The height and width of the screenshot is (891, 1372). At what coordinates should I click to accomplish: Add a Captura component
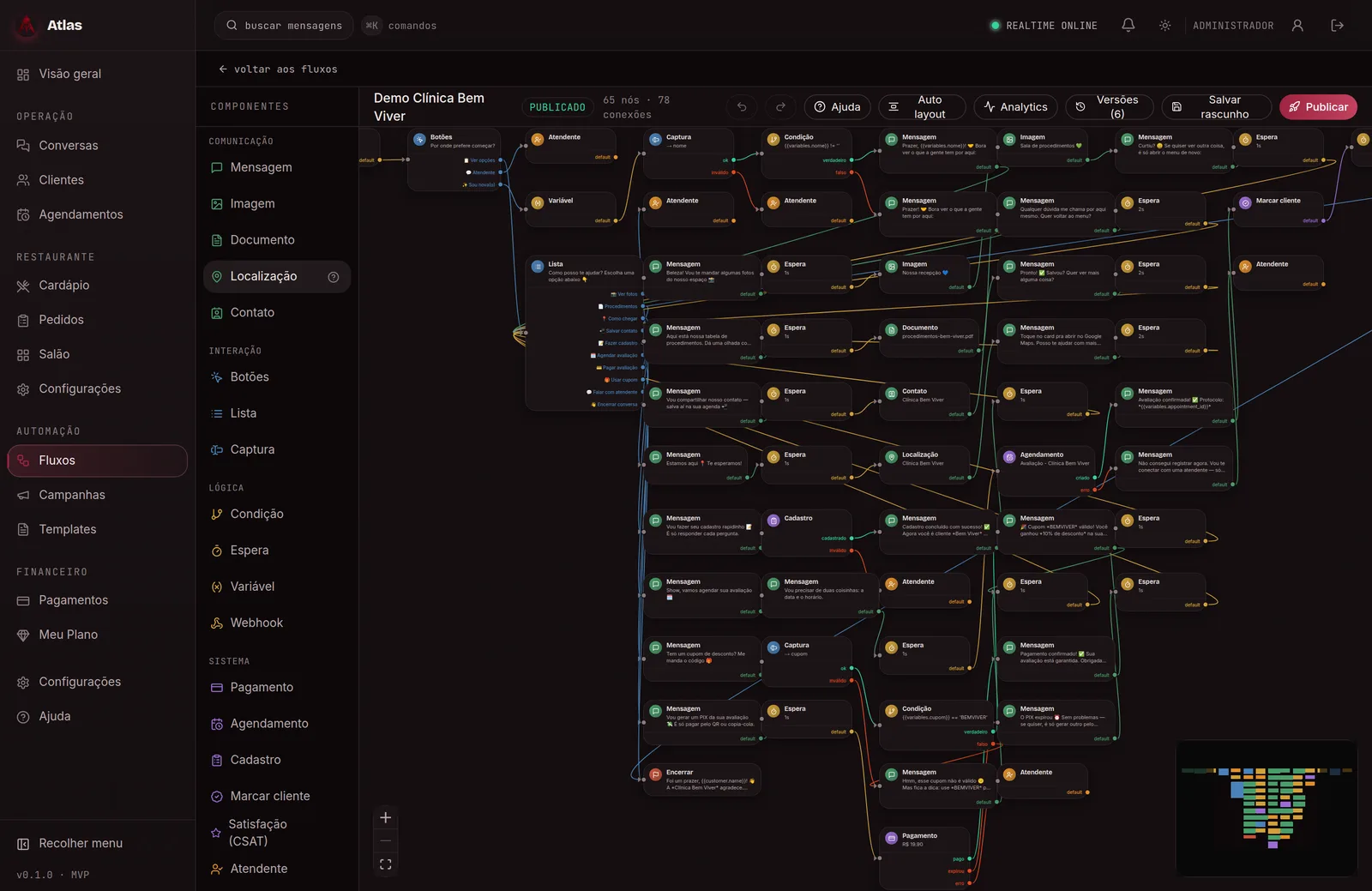click(x=277, y=449)
